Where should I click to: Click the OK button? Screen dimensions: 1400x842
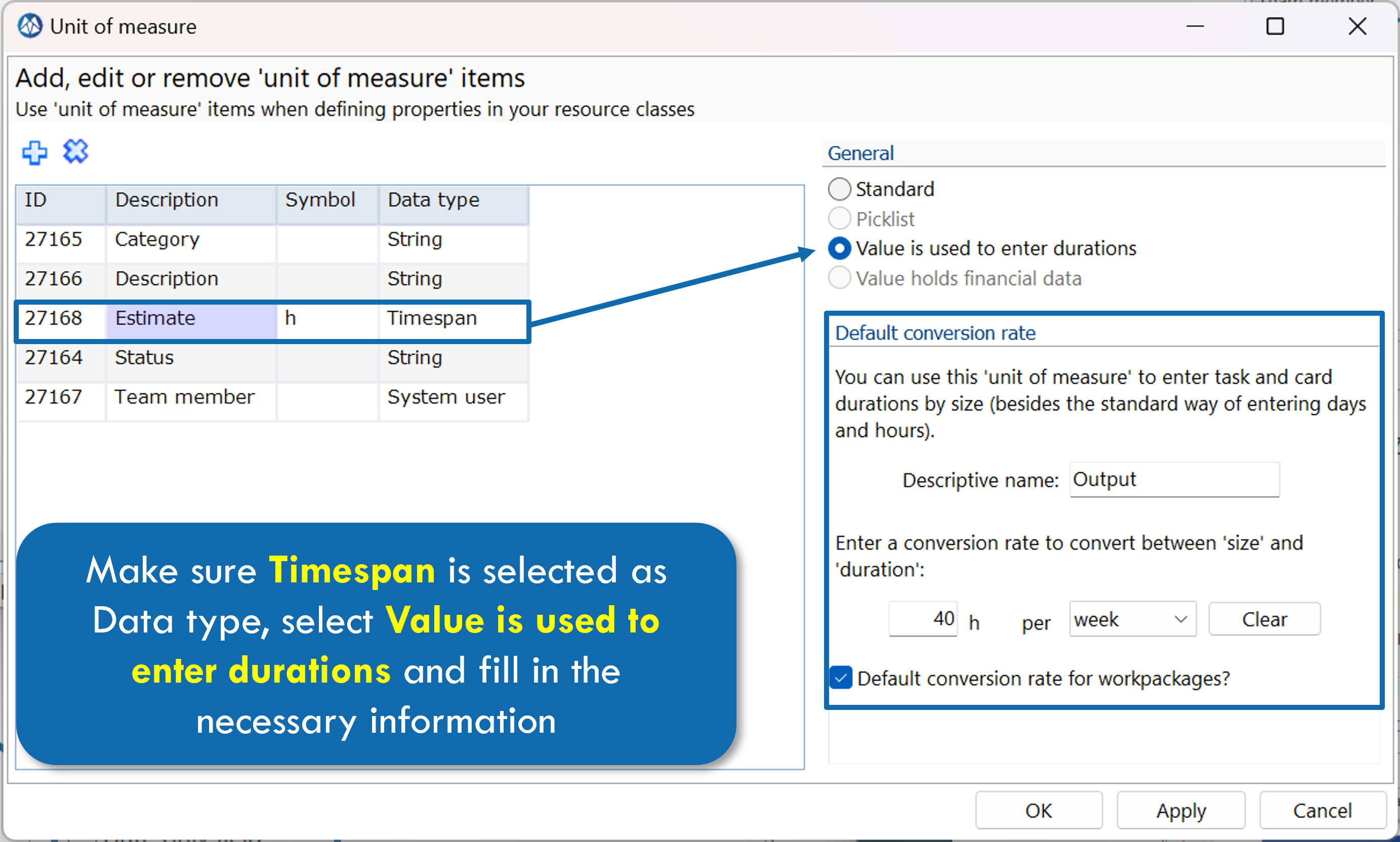(x=1039, y=810)
